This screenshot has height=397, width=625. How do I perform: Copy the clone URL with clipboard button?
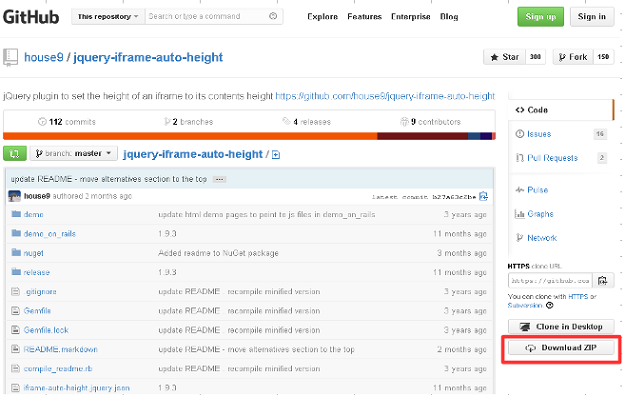603,281
